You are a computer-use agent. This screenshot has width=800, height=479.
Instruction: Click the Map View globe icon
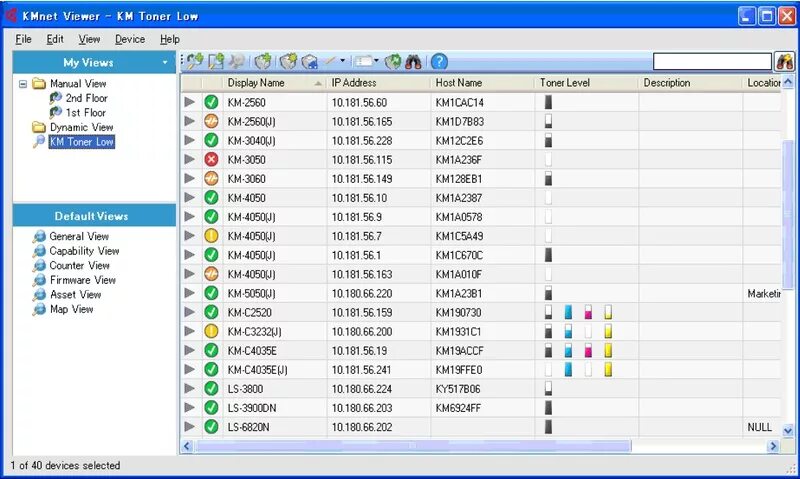tap(39, 309)
